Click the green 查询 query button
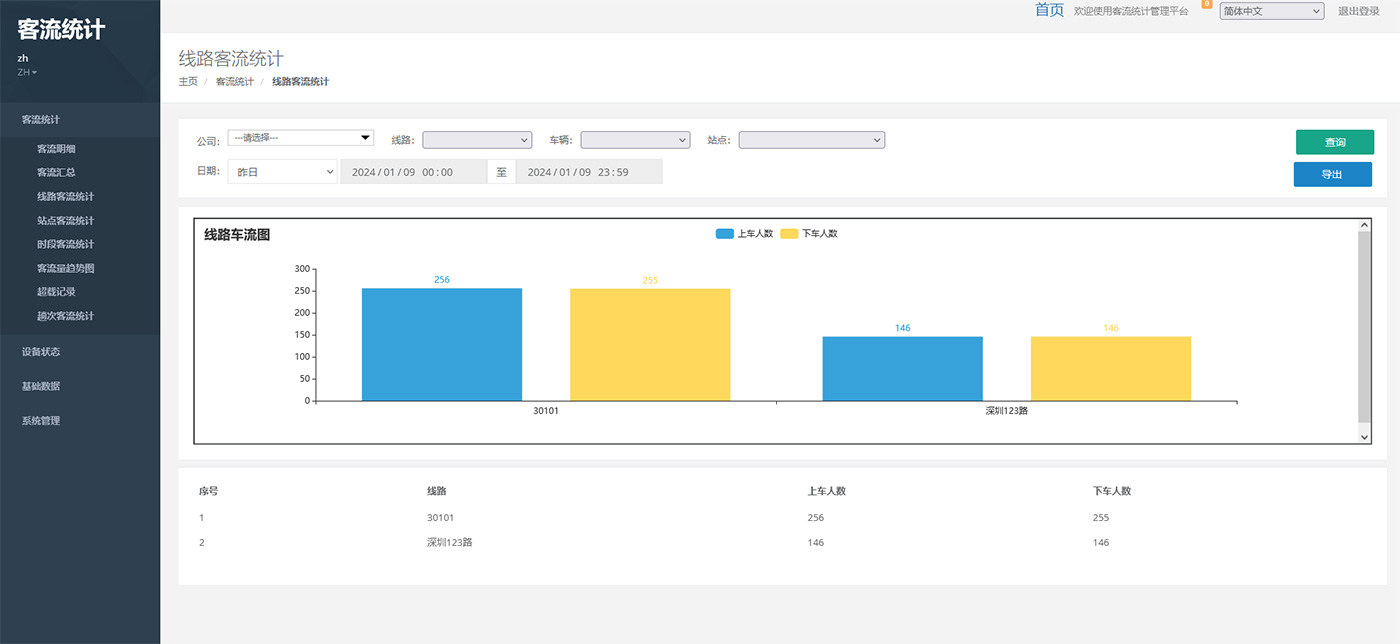 [x=1334, y=142]
